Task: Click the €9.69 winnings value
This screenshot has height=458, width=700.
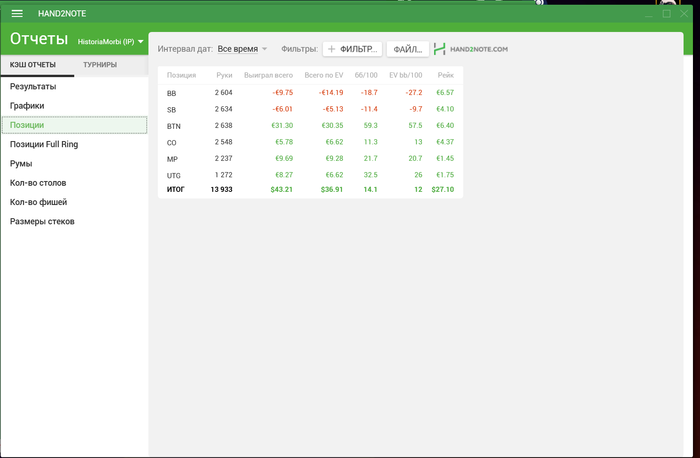Action: tap(284, 158)
